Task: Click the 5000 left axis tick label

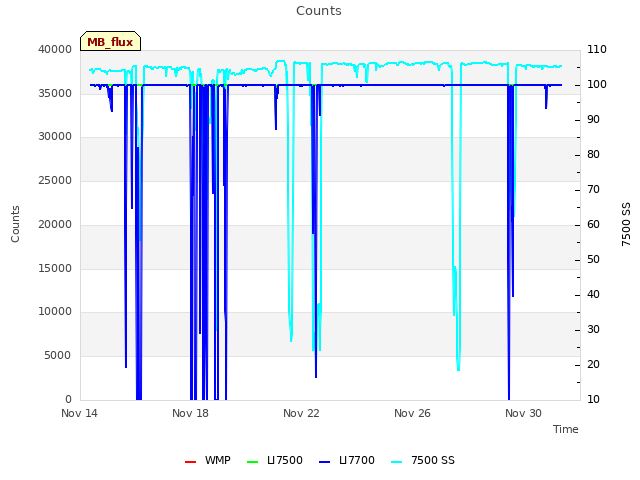Action: pyautogui.click(x=58, y=356)
